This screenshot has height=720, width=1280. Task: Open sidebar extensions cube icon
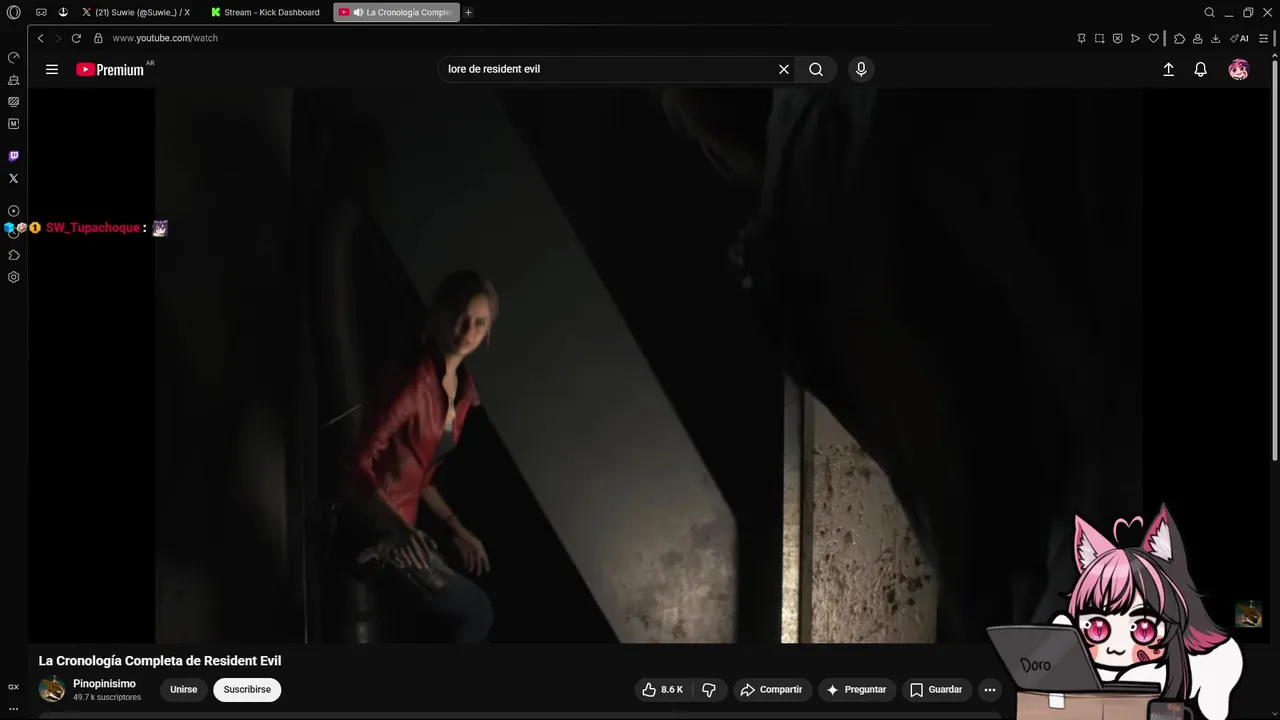13,255
